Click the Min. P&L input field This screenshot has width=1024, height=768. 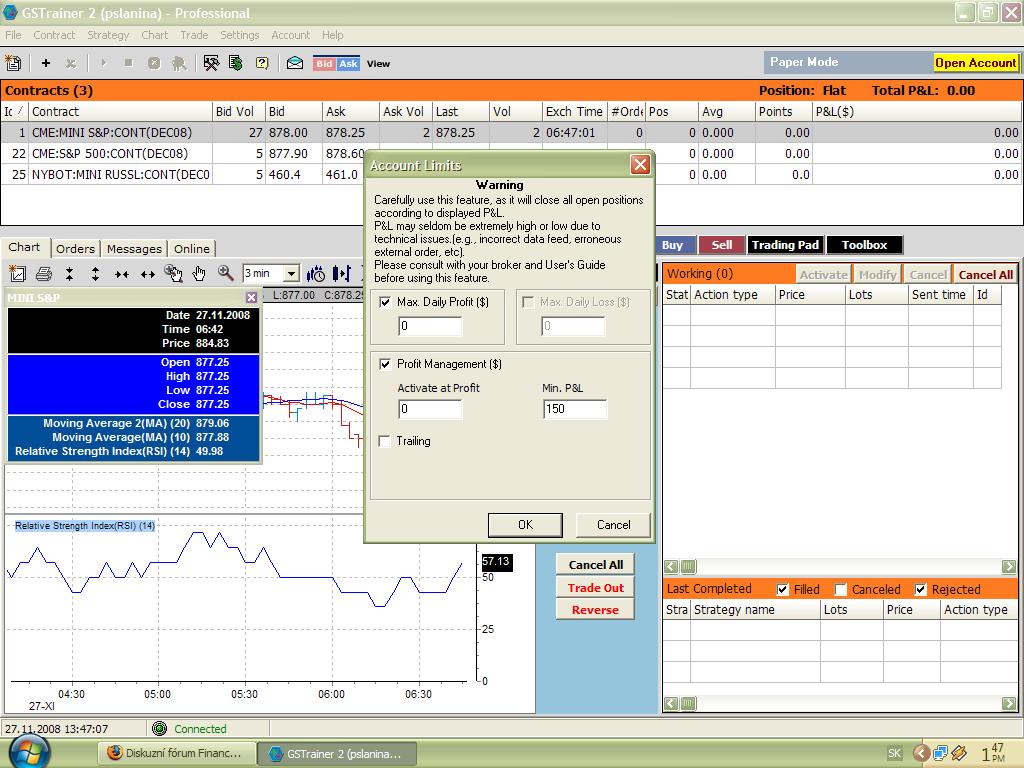[x=574, y=409]
